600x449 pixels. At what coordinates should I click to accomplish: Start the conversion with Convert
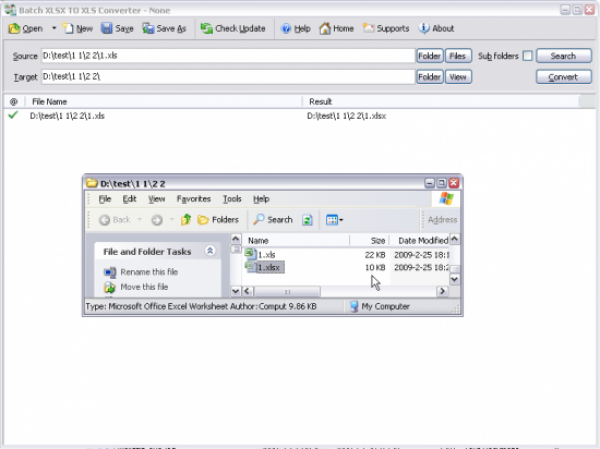(x=564, y=77)
